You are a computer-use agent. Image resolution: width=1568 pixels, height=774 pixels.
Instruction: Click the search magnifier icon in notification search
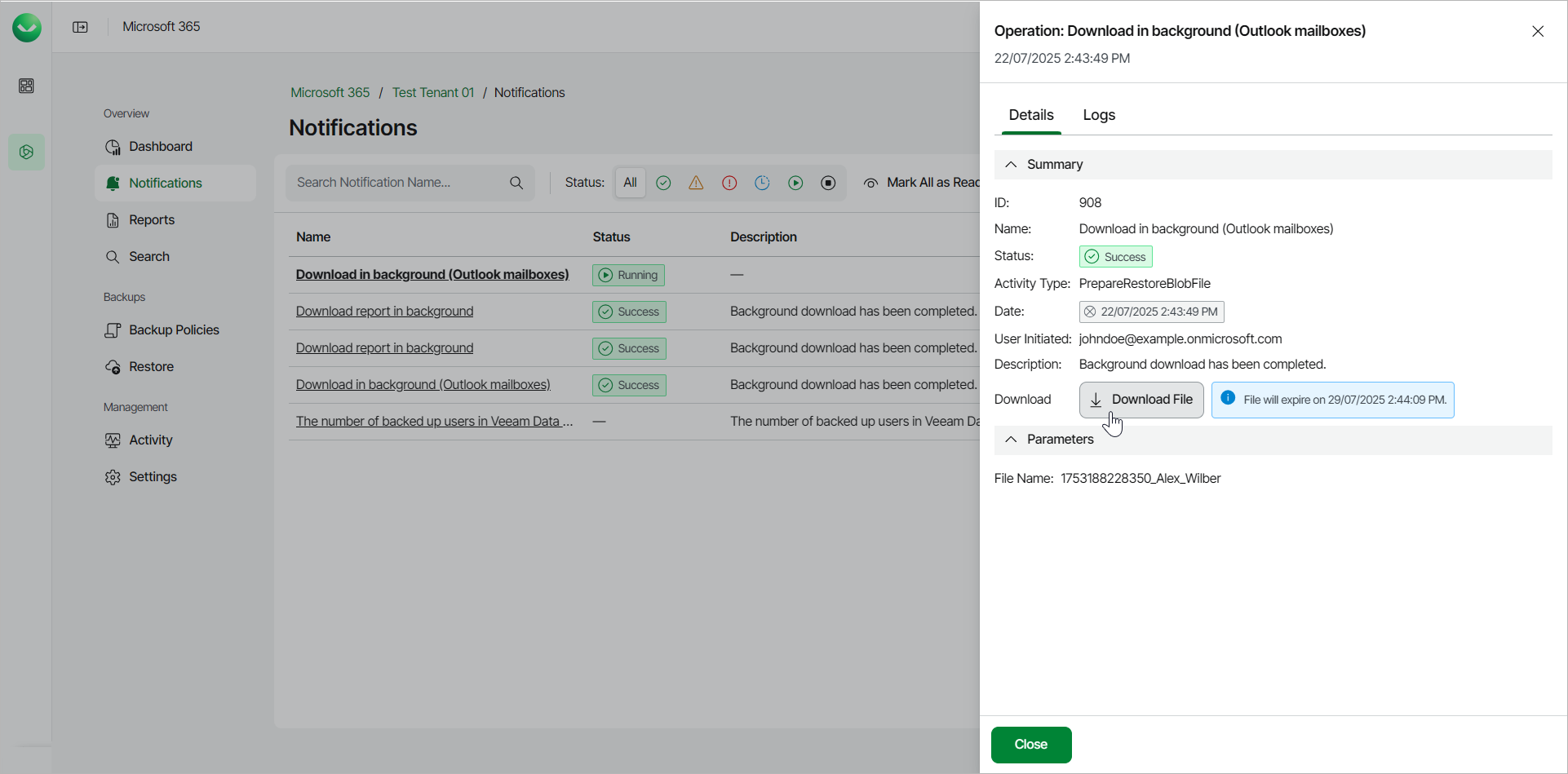[516, 183]
